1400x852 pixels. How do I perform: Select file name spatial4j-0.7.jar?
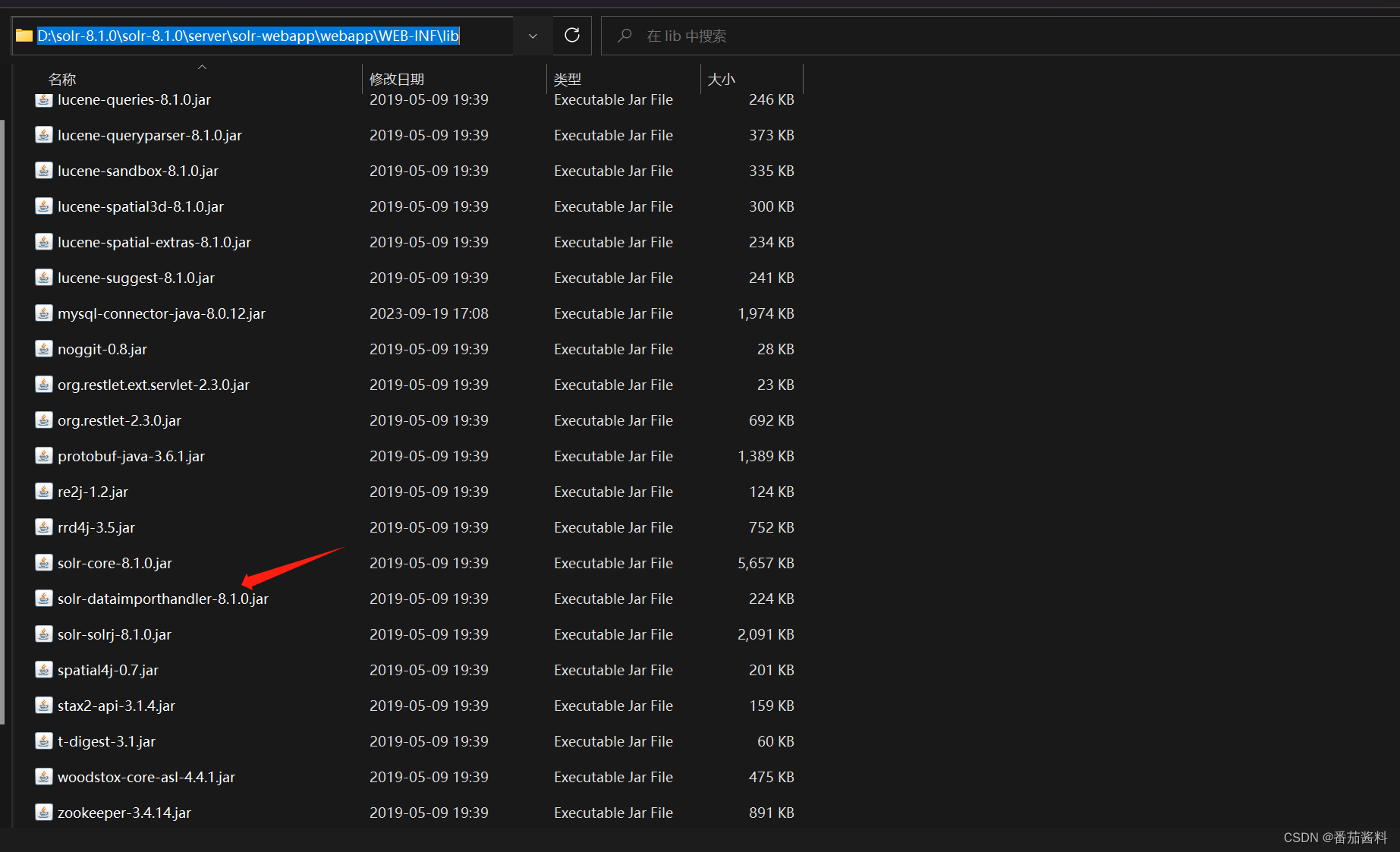point(109,670)
